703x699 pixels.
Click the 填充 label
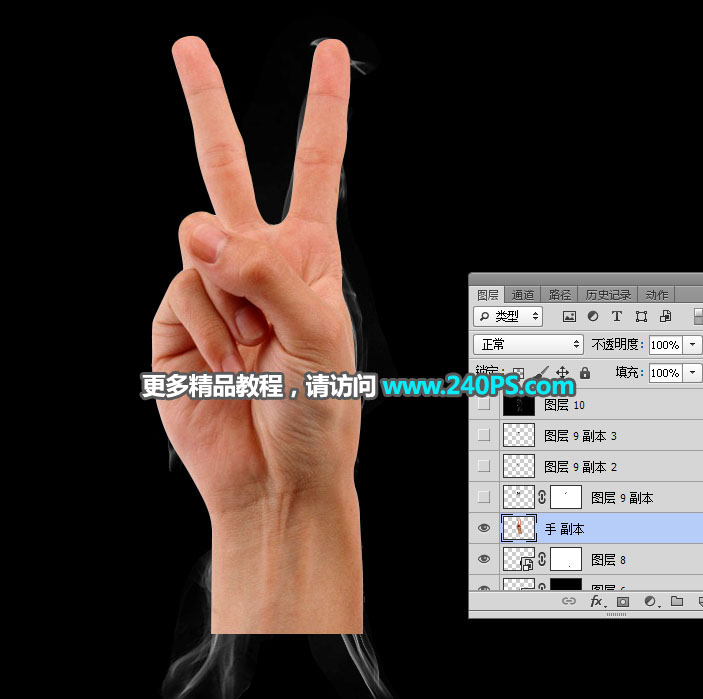pos(629,372)
